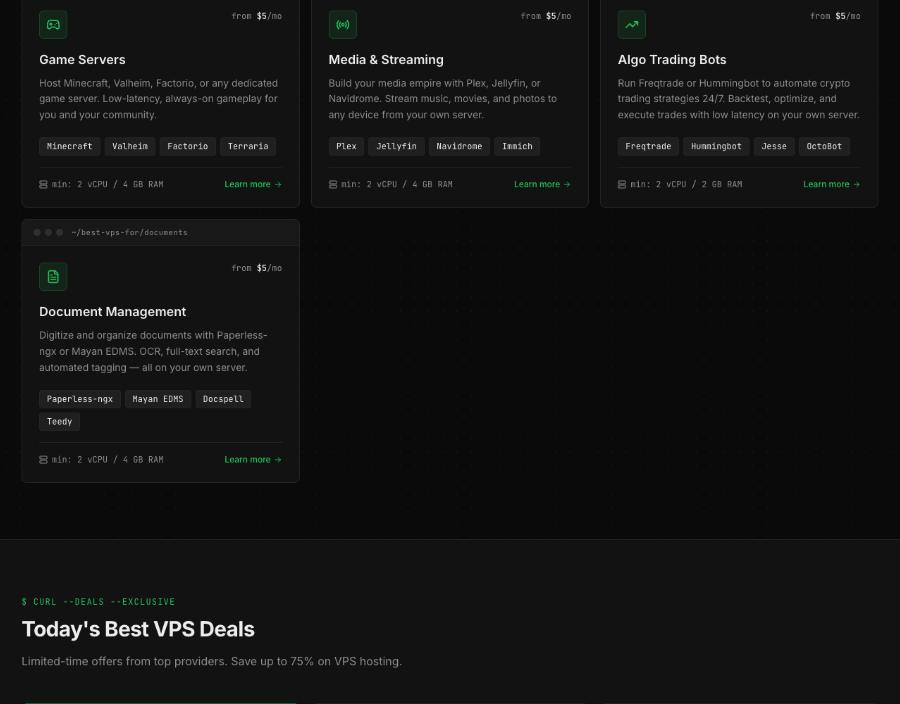This screenshot has height=704, width=900.
Task: Click the Document Management file icon
Action: tap(53, 277)
